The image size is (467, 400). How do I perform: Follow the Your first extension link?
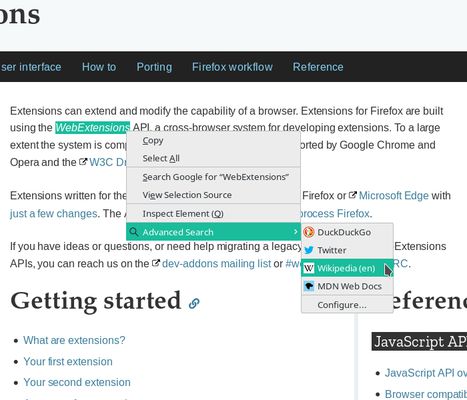pos(68,362)
